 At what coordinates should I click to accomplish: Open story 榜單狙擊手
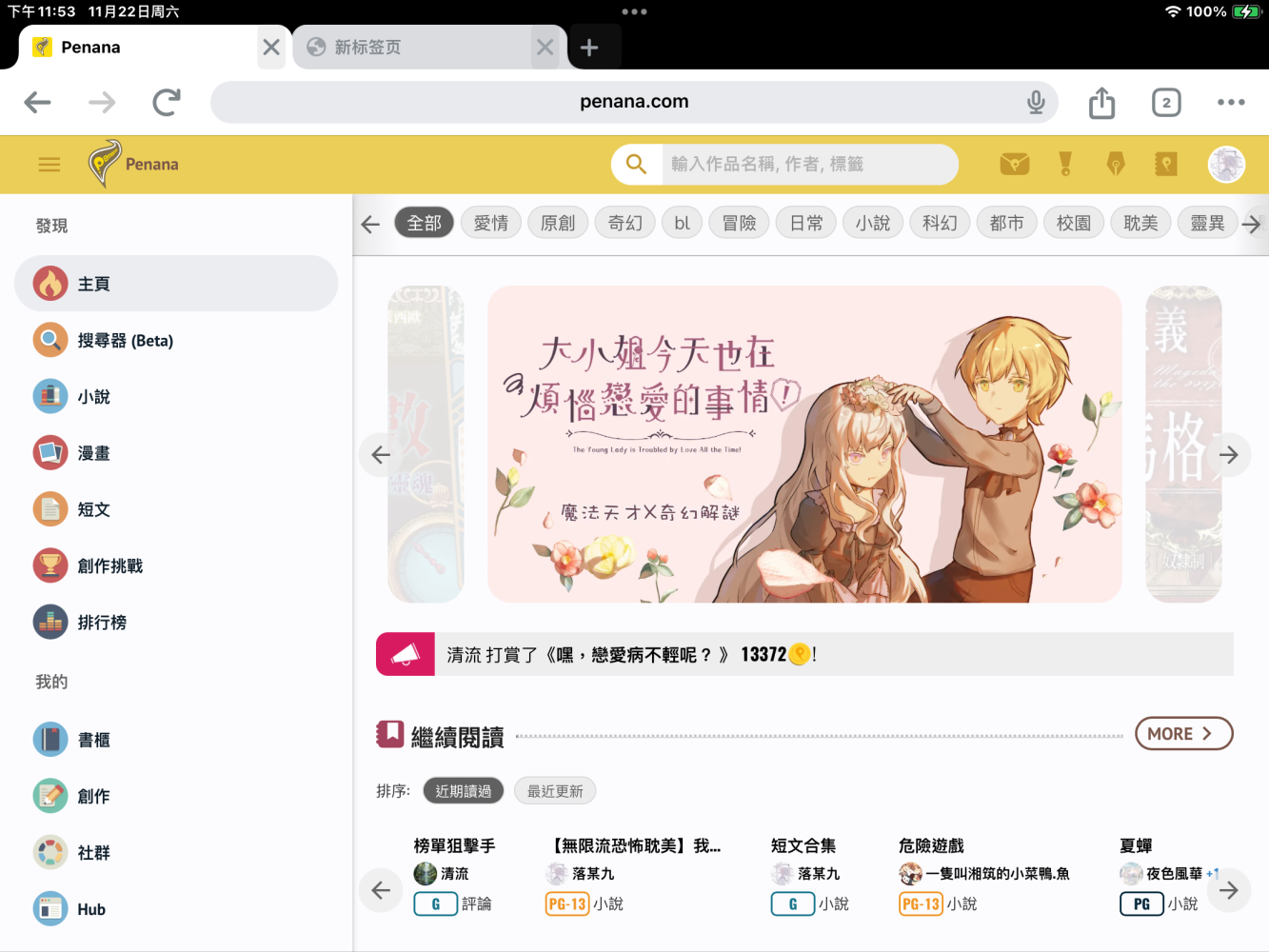455,845
